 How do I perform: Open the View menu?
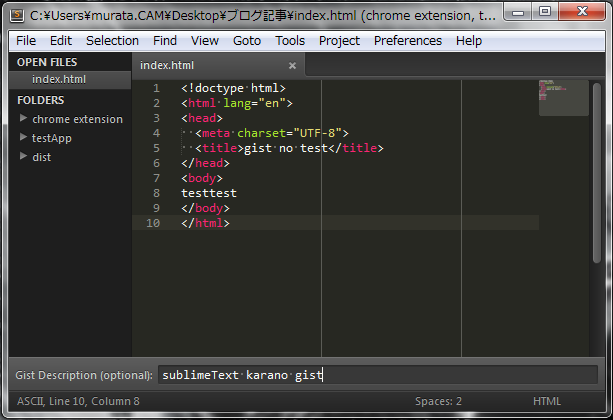pos(204,41)
